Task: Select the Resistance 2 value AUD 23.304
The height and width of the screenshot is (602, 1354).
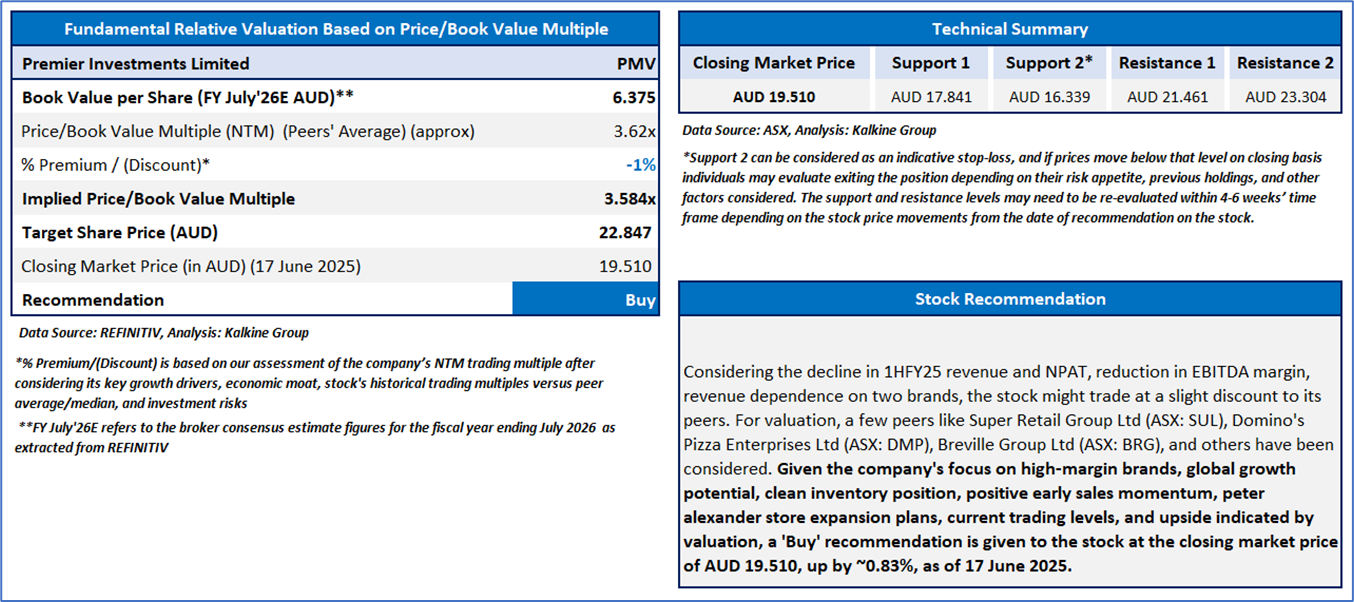Action: 1285,97
